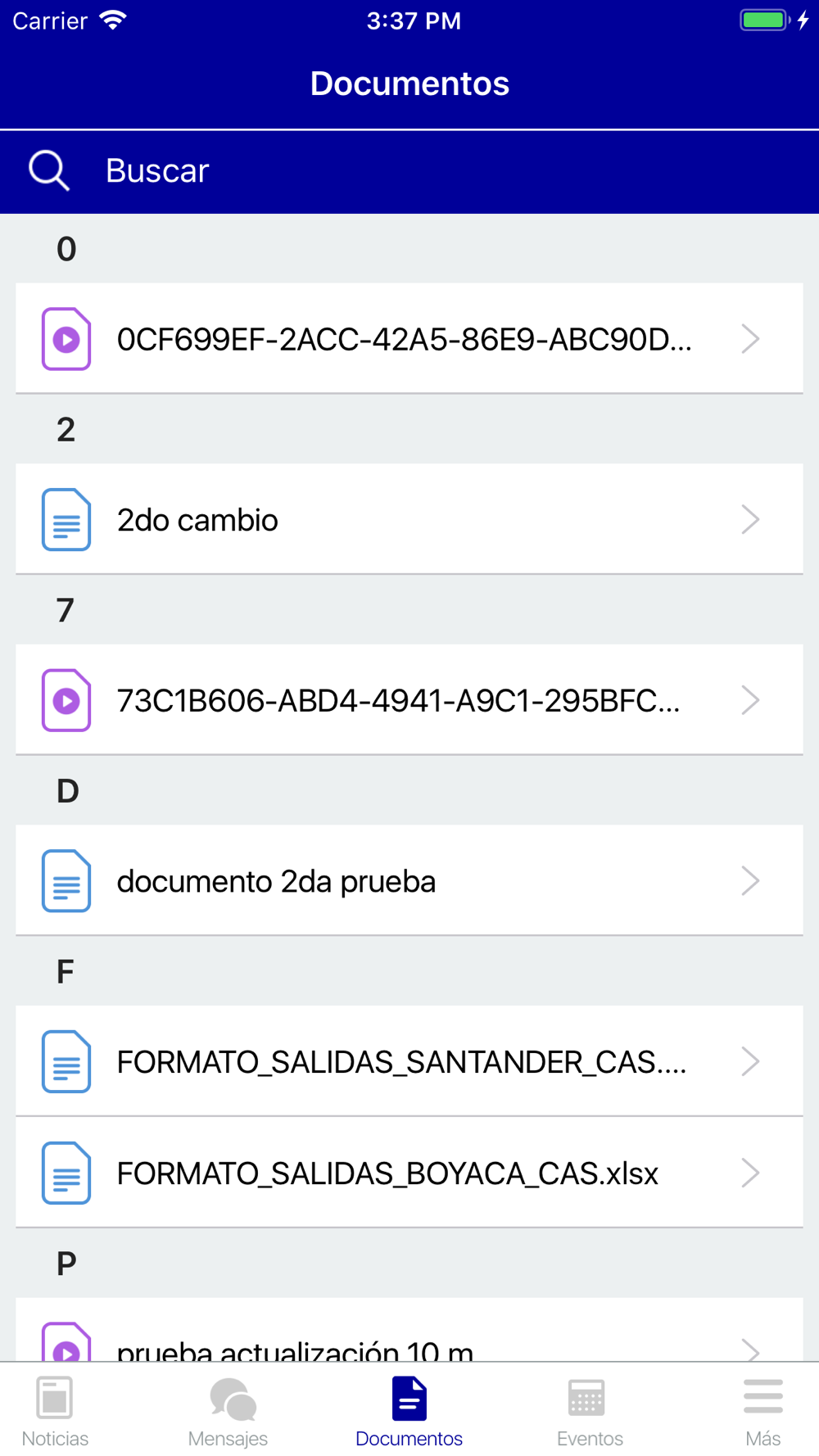This screenshot has width=819, height=1456.
Task: Switch to the Mensajes tab
Action: click(229, 1411)
